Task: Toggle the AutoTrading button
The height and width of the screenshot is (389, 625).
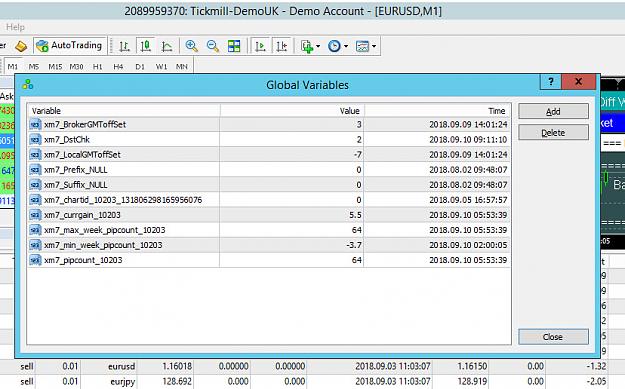Action: [70, 46]
